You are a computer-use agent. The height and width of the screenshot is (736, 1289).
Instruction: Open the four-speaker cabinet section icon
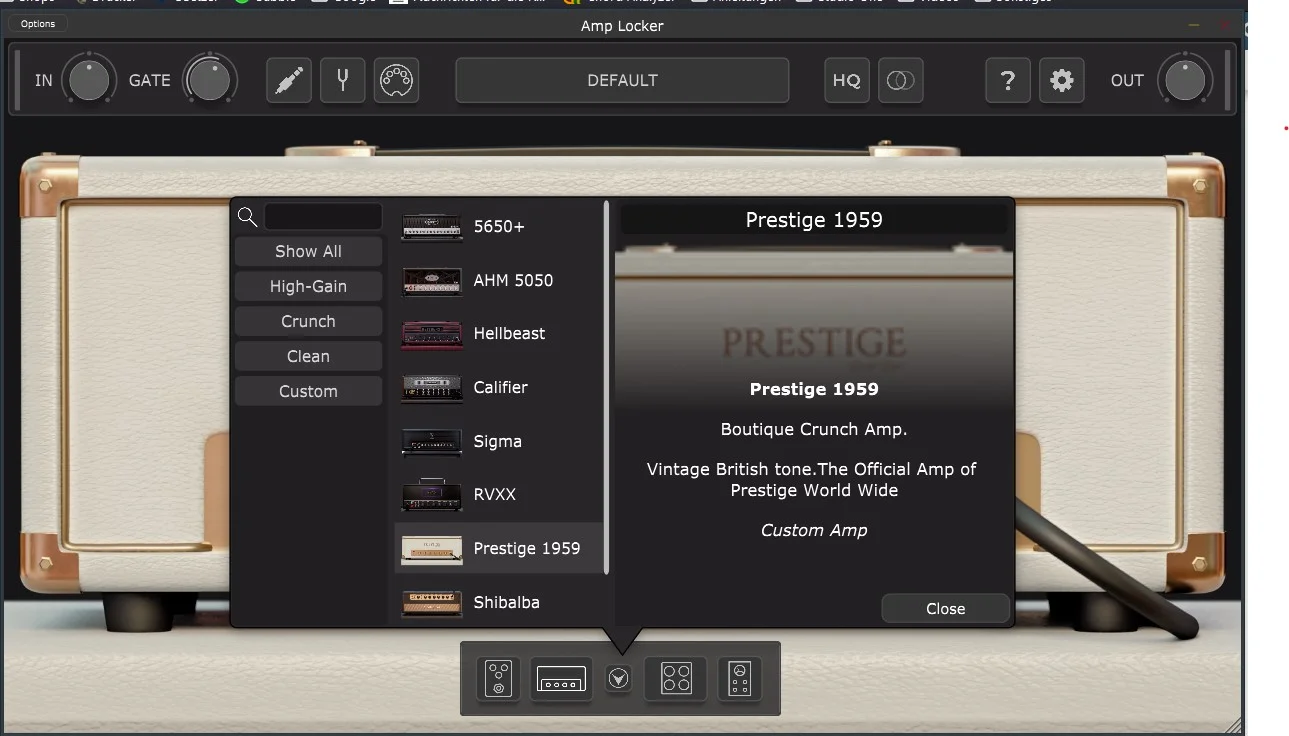[x=676, y=679]
